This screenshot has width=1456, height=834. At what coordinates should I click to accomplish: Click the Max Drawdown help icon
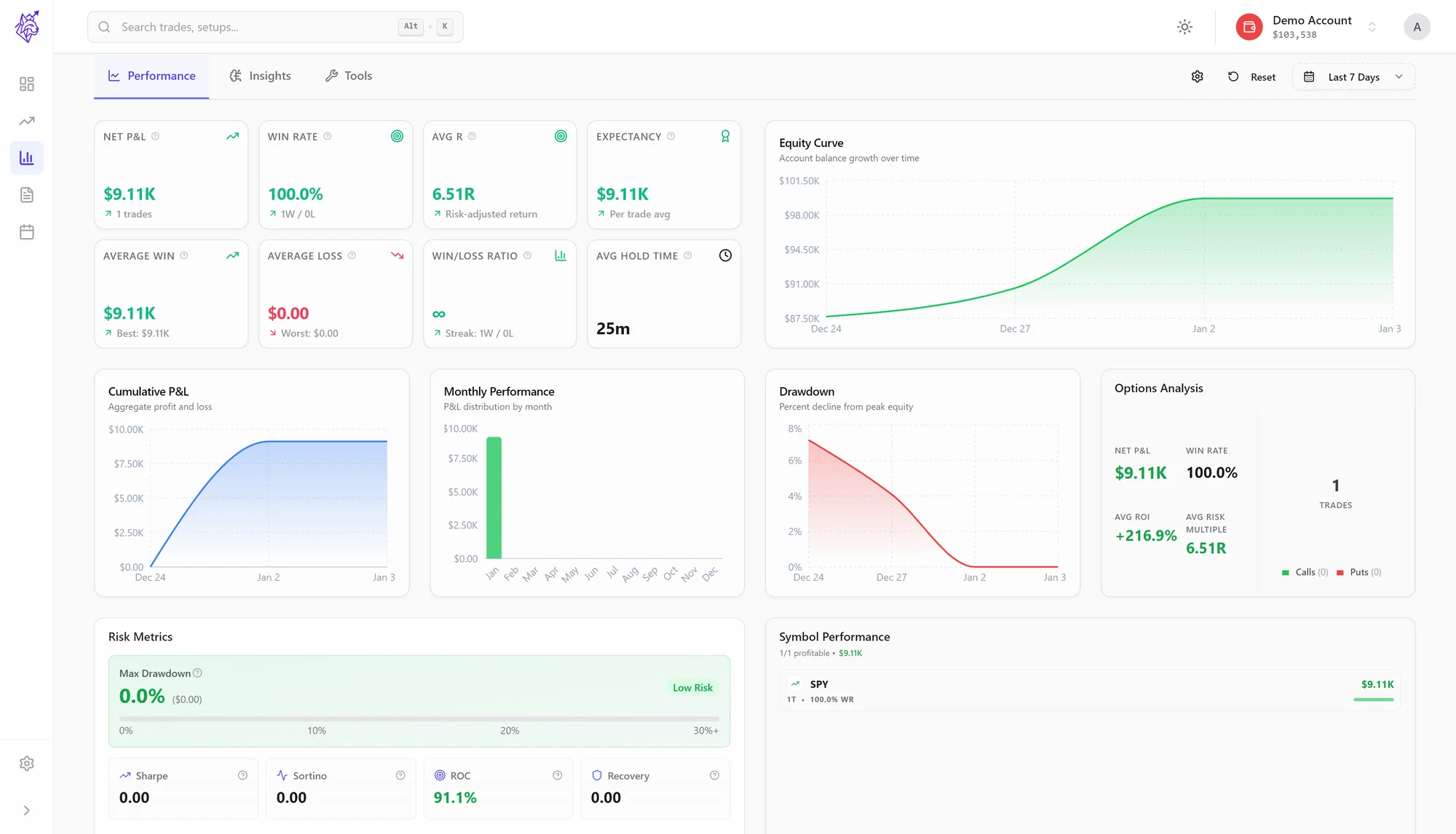click(x=197, y=673)
